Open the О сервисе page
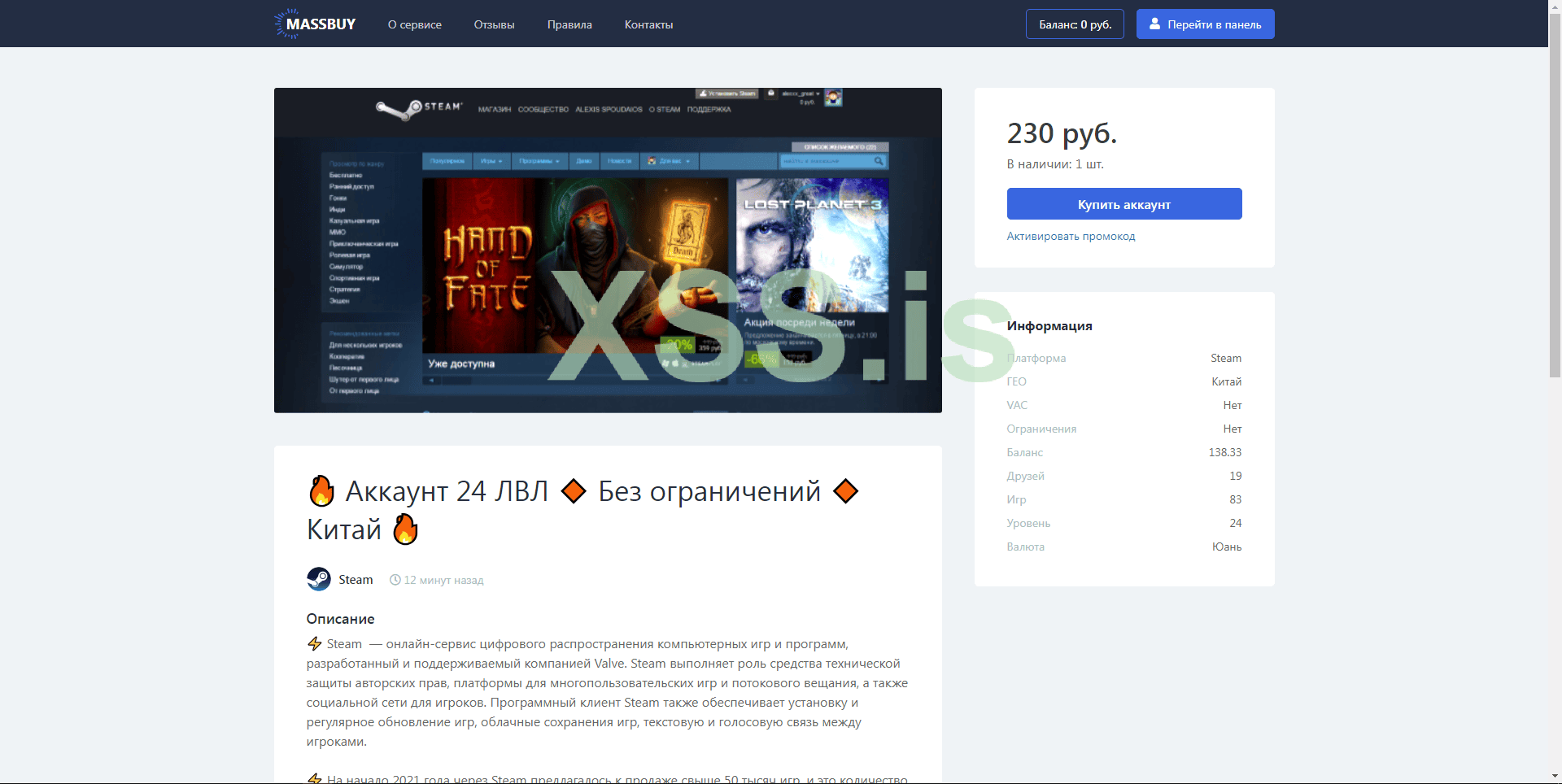Image resolution: width=1562 pixels, height=784 pixels. tap(415, 24)
